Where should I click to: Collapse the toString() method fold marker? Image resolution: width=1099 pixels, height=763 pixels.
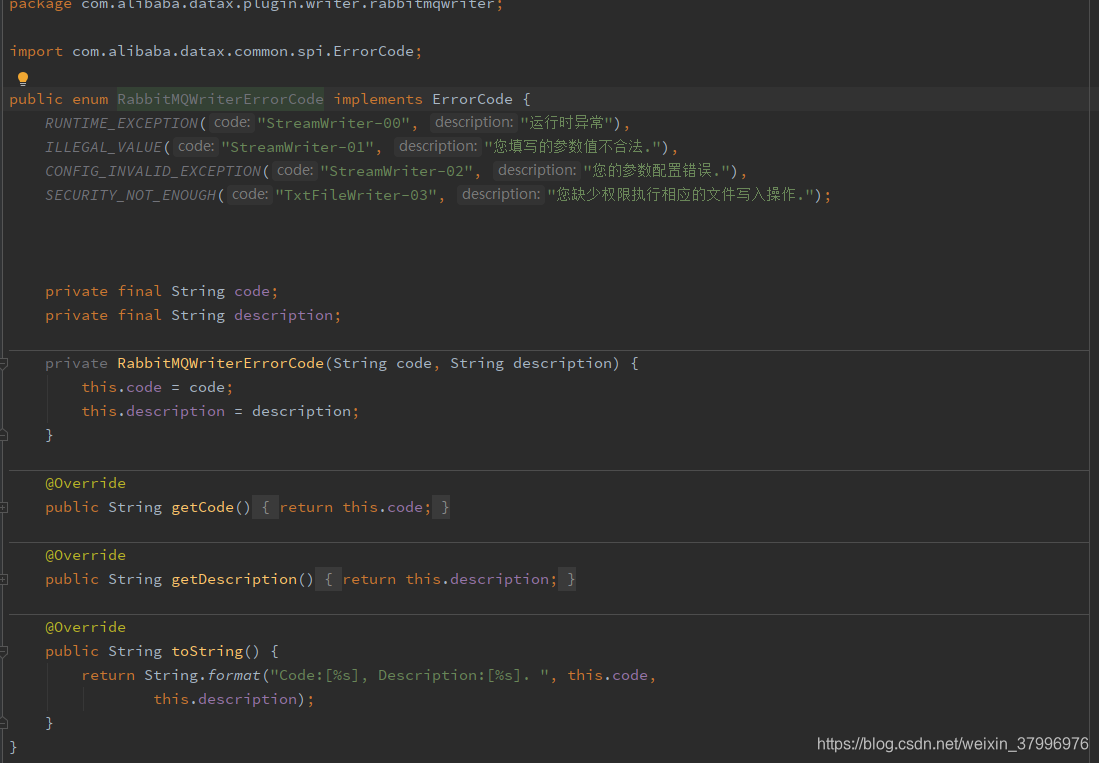tap(4, 652)
